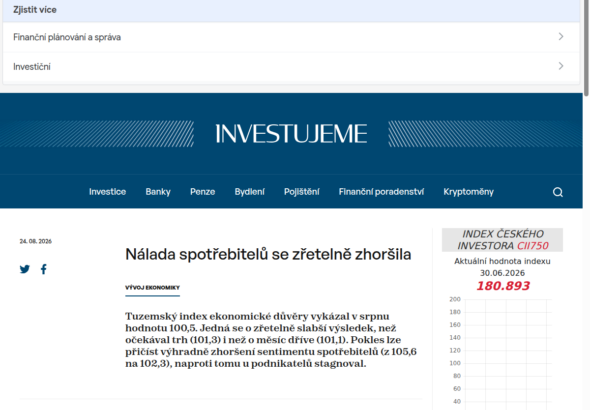Open the Finanční poradenství menu item
This screenshot has height=410, width=590.
[x=381, y=192]
